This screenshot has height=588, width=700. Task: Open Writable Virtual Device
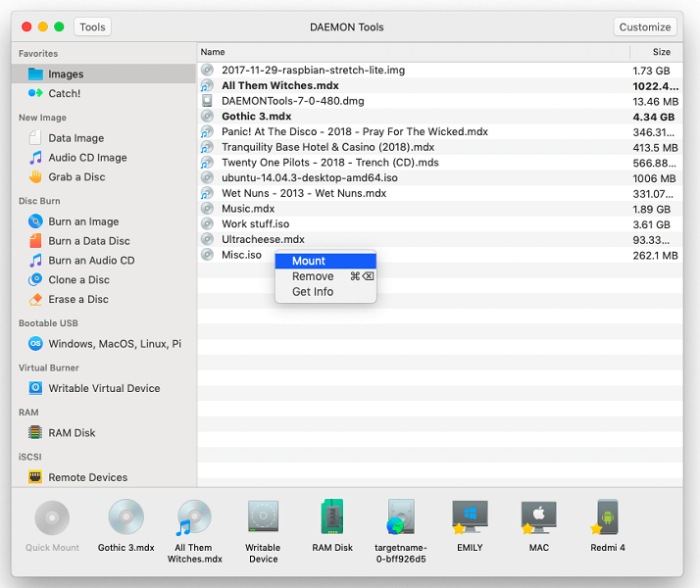104,388
